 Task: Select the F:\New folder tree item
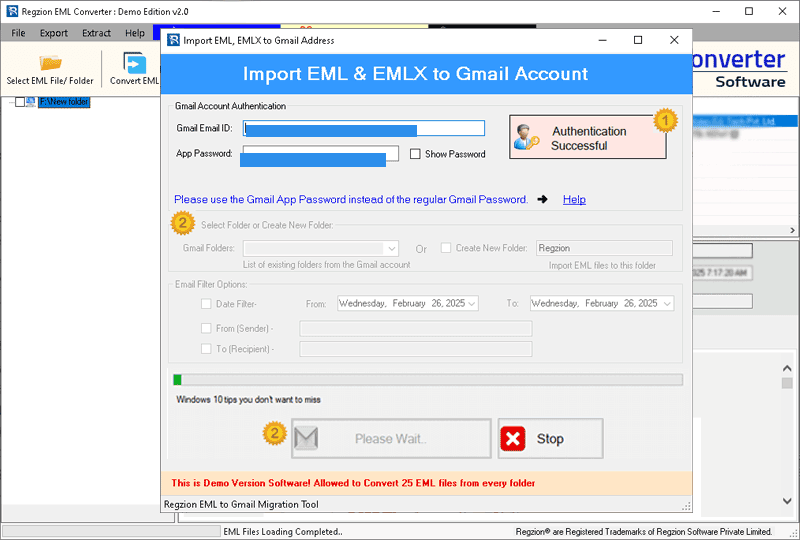point(64,102)
